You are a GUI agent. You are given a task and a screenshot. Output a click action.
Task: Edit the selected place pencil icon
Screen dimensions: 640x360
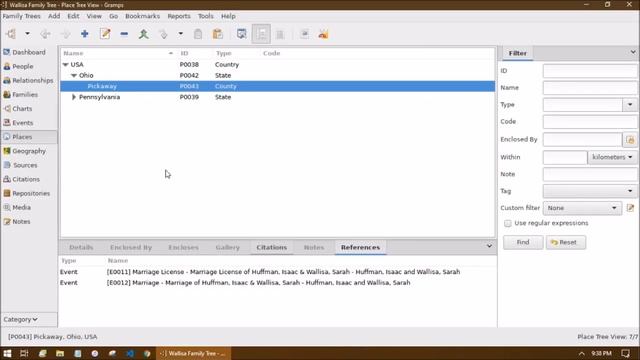[x=105, y=34]
